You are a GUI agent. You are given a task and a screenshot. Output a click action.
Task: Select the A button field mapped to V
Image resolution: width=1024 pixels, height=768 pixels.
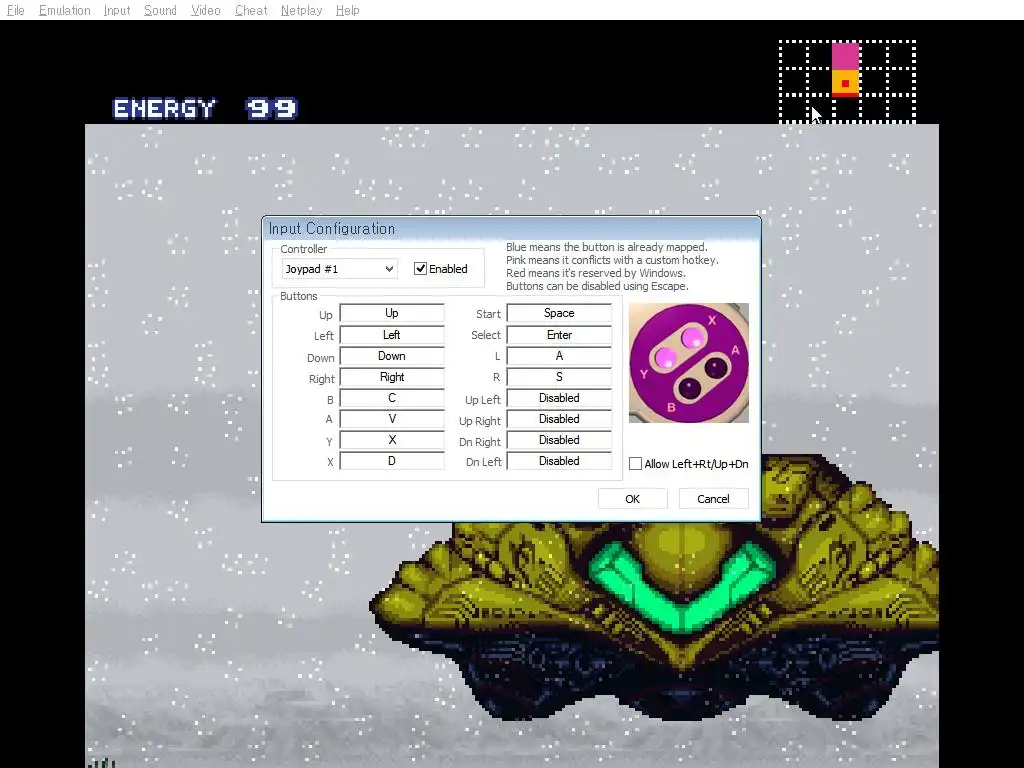pyautogui.click(x=392, y=419)
